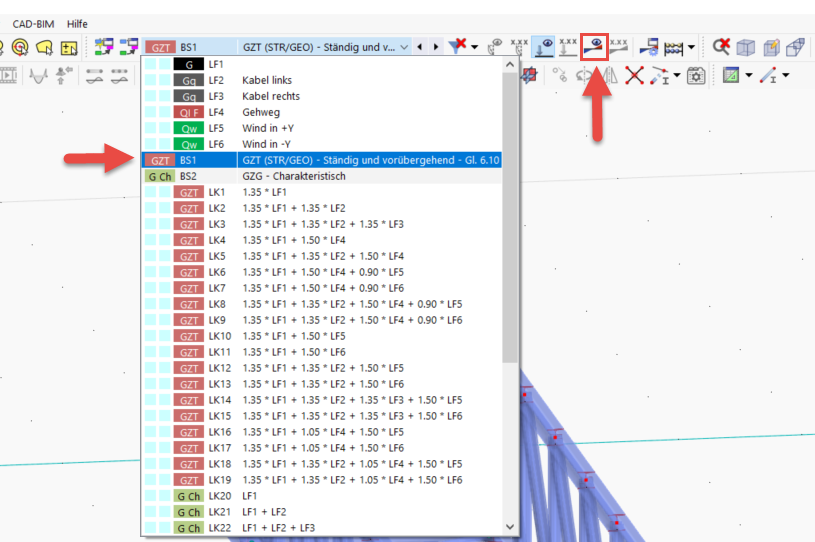
Task: Click the greyed chain nodes icon
Action: pos(560,76)
